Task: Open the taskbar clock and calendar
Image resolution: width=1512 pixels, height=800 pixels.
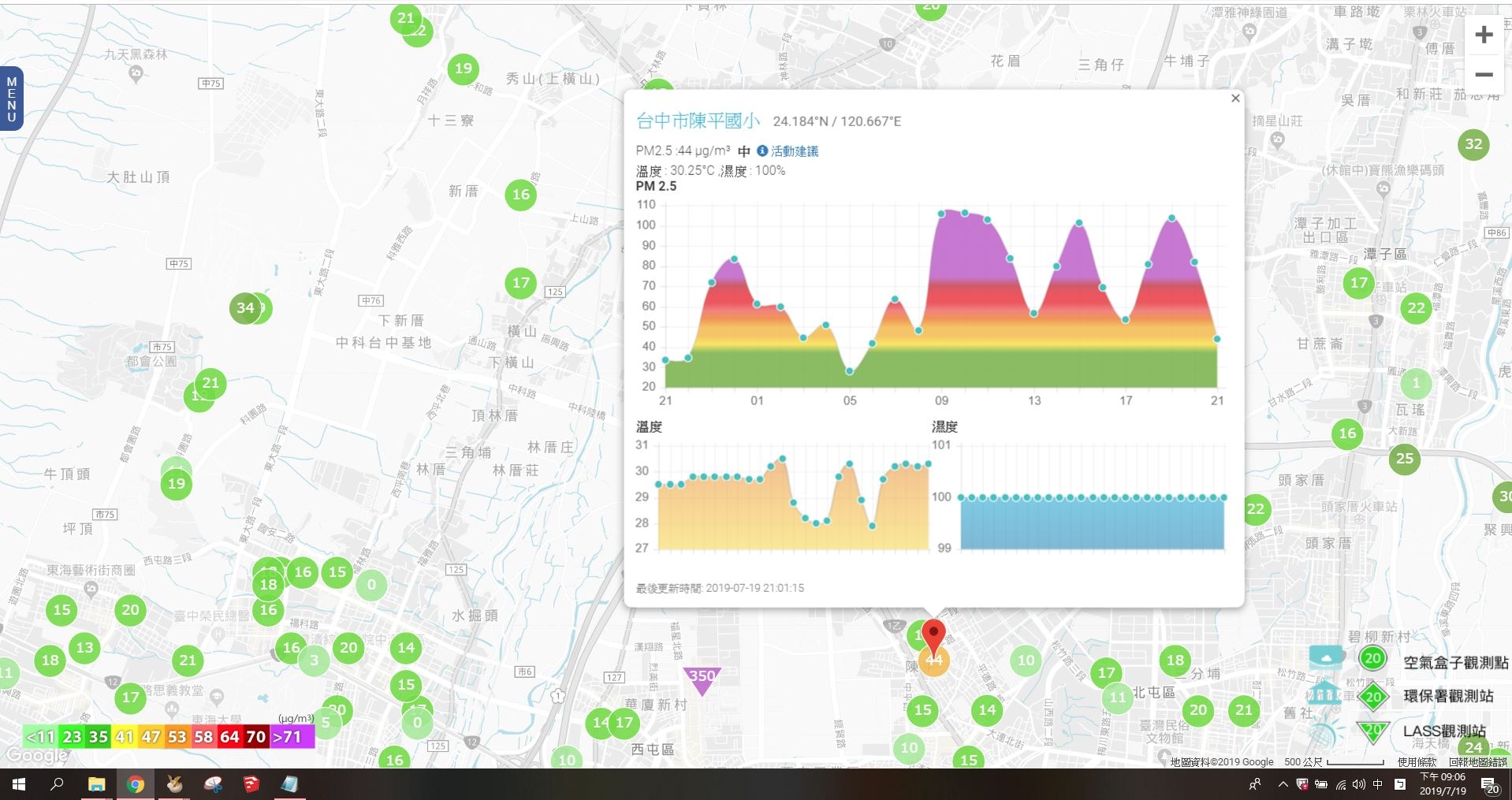Action: click(x=1443, y=784)
